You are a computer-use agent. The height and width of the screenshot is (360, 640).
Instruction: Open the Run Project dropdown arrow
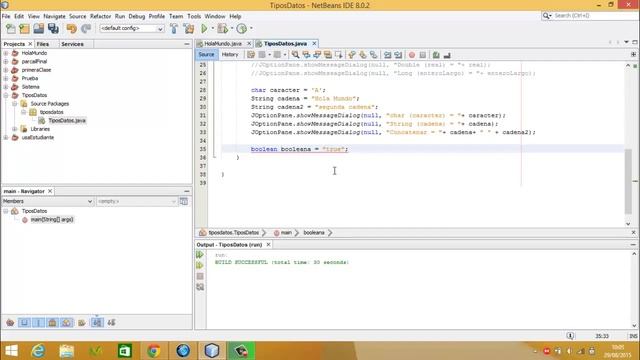point(212,29)
